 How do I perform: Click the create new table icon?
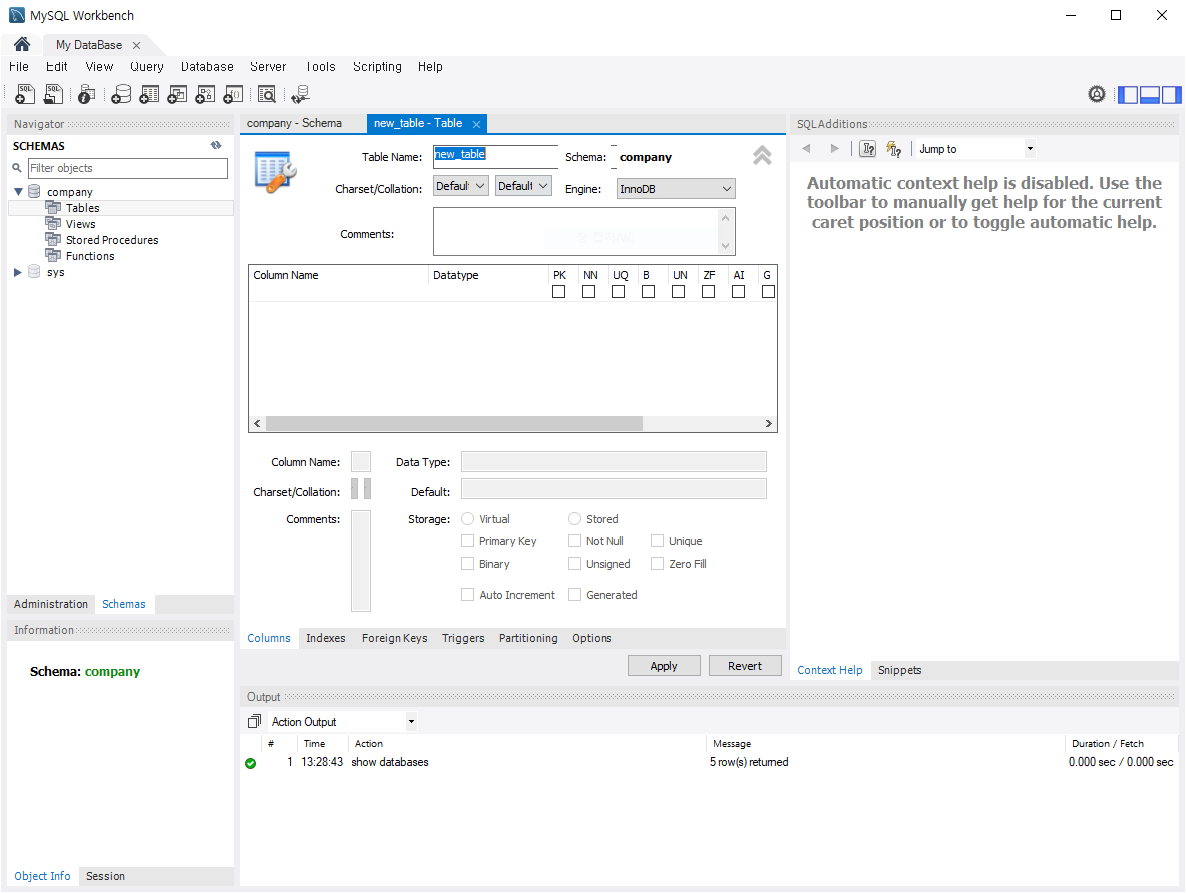pyautogui.click(x=149, y=94)
